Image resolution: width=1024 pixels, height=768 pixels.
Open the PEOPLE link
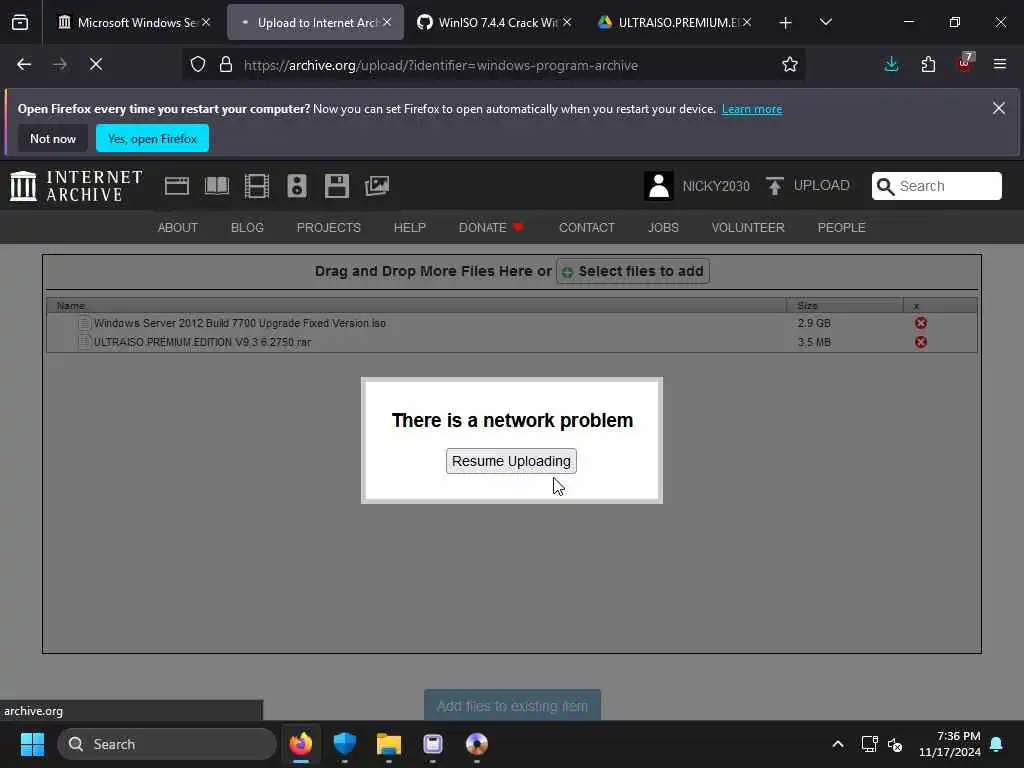[x=841, y=227]
